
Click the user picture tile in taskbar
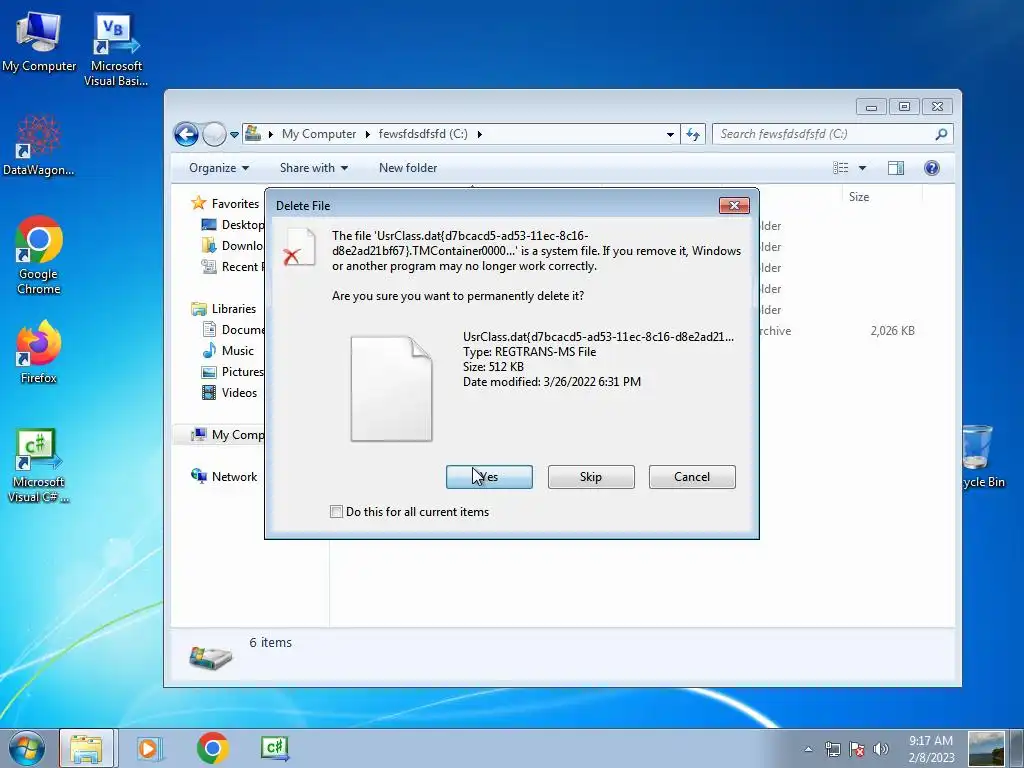986,748
